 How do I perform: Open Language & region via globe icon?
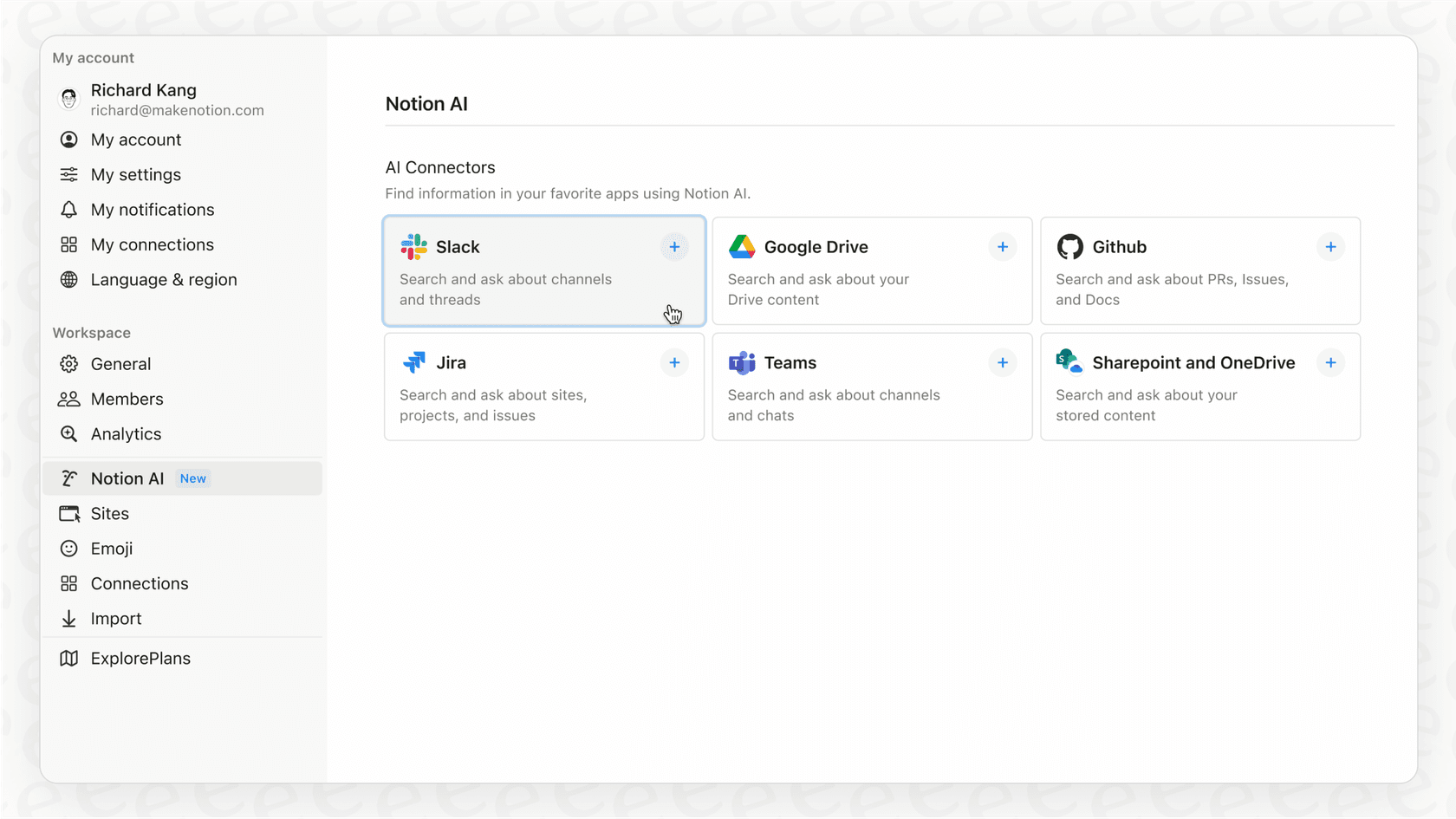(68, 279)
